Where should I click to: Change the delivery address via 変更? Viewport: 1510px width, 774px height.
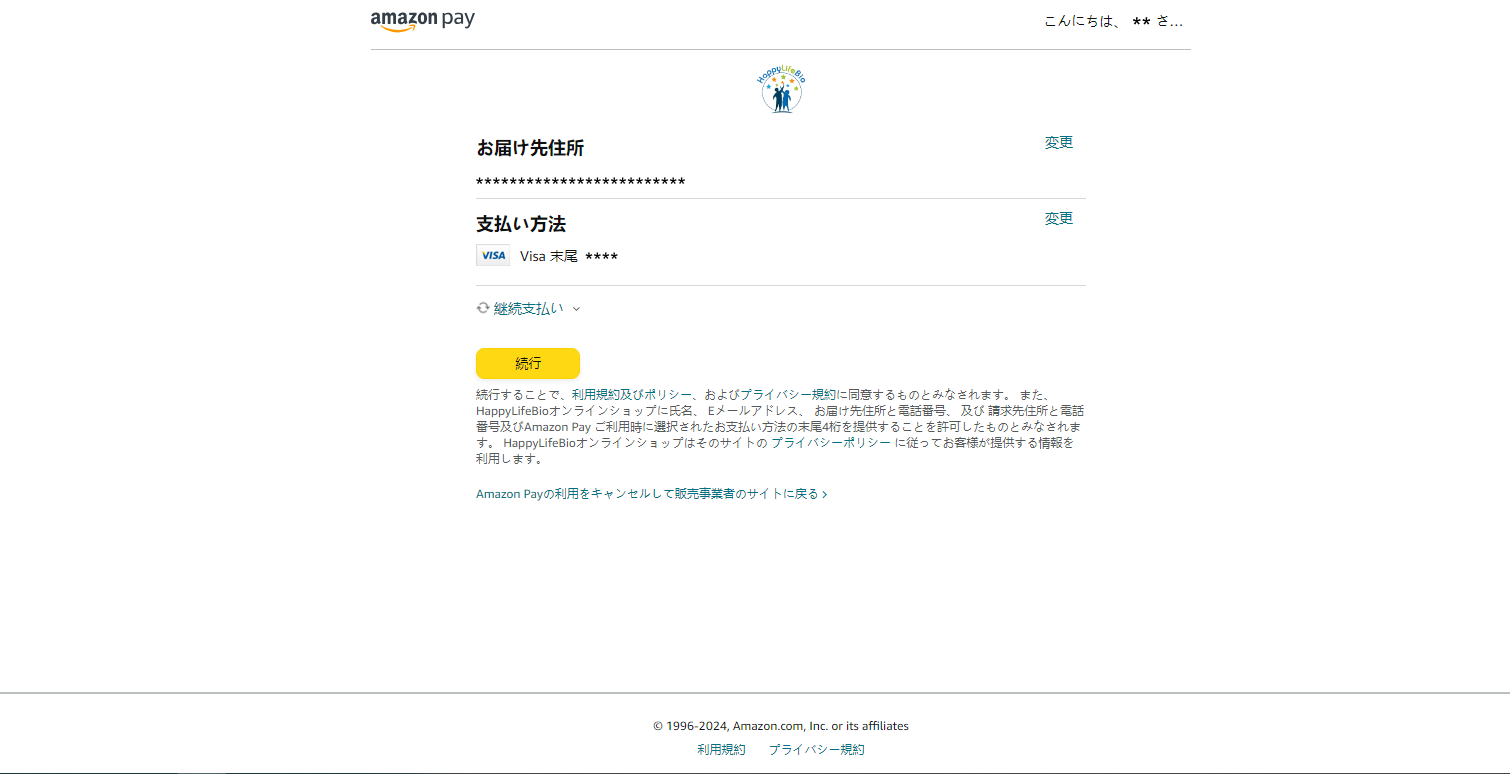point(1059,143)
